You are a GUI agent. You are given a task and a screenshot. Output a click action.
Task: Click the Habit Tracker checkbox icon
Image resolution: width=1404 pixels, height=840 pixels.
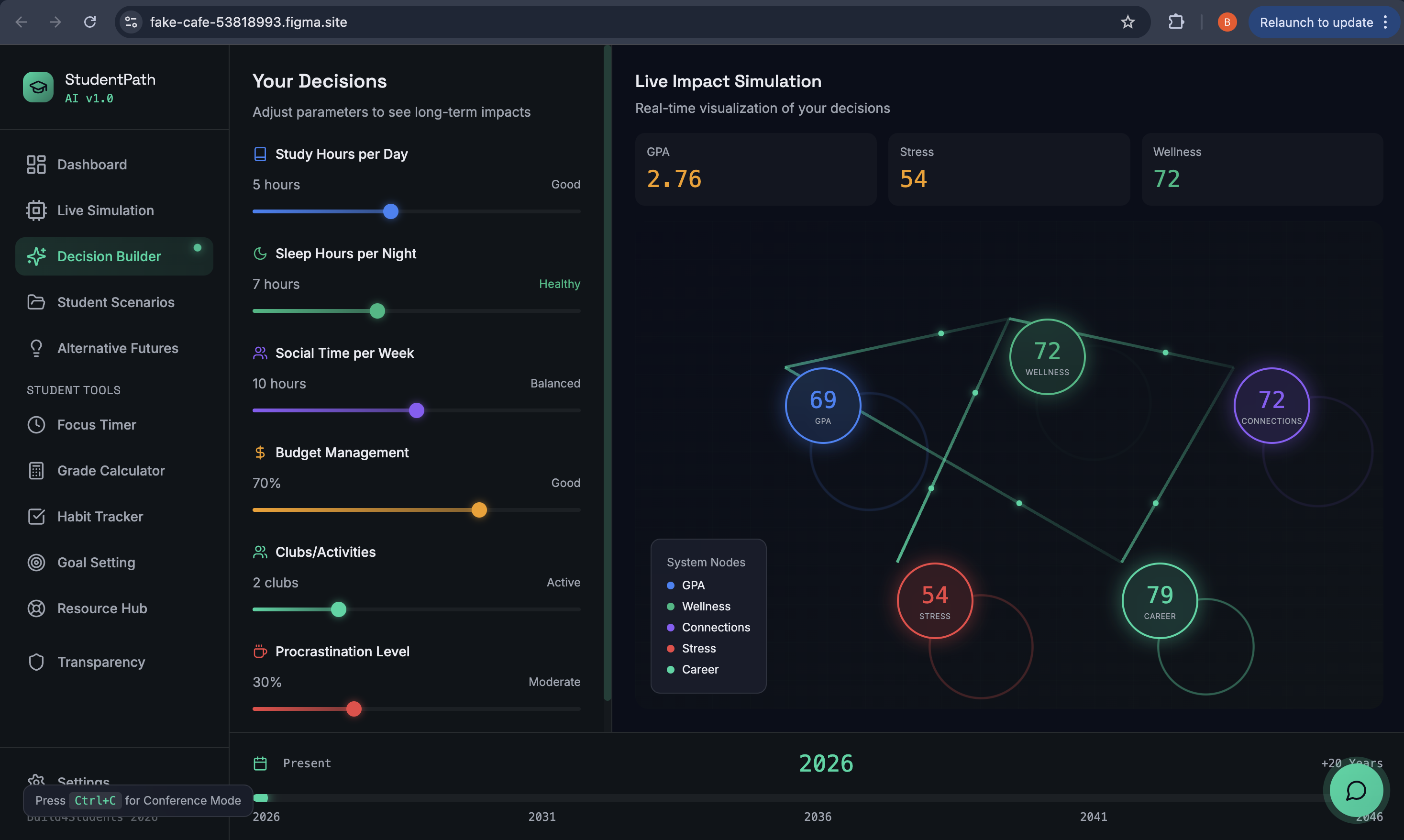36,517
